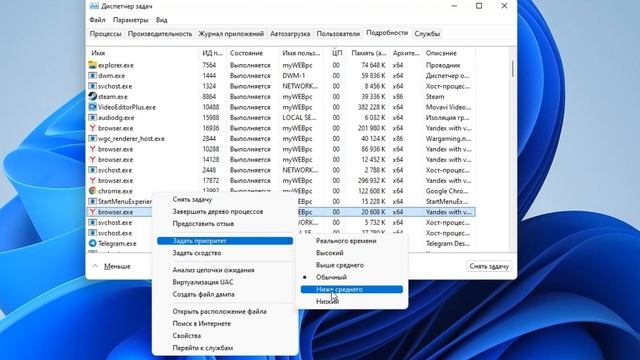Viewport: 640px width, 360px height.
Task: Open the Параметры menu
Action: (131, 20)
